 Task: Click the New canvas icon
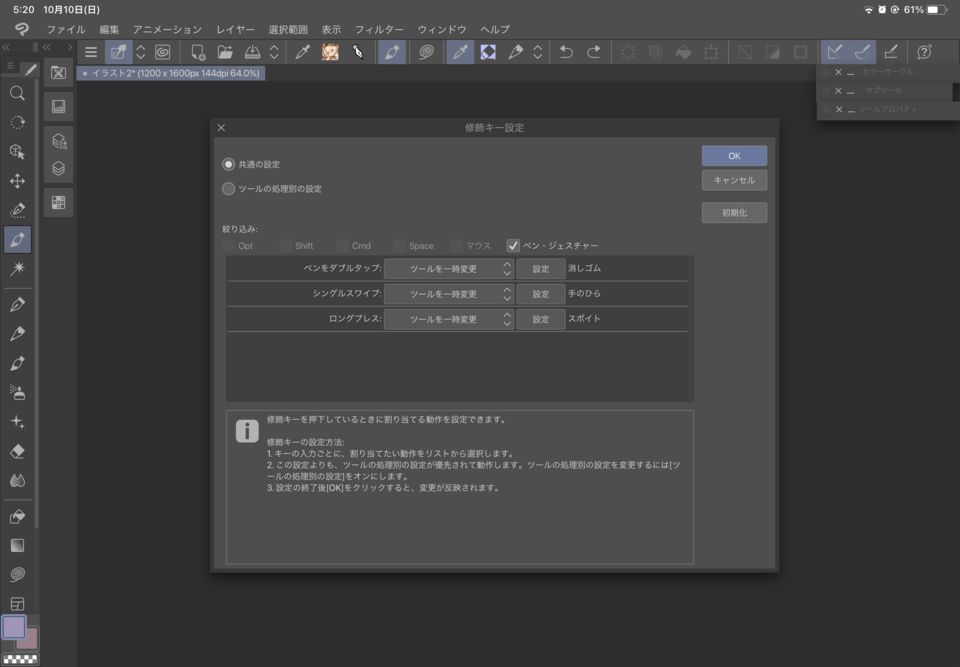[197, 52]
